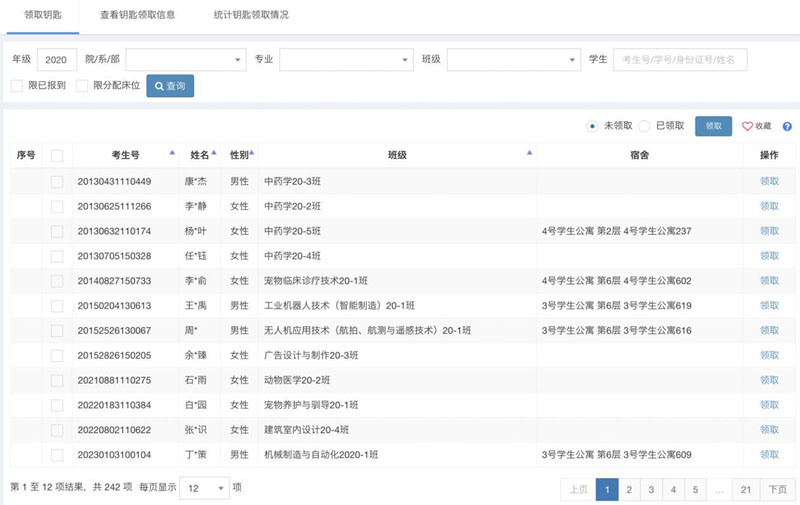Focus the 学生 search input field
The height and width of the screenshot is (505, 800).
tap(680, 60)
